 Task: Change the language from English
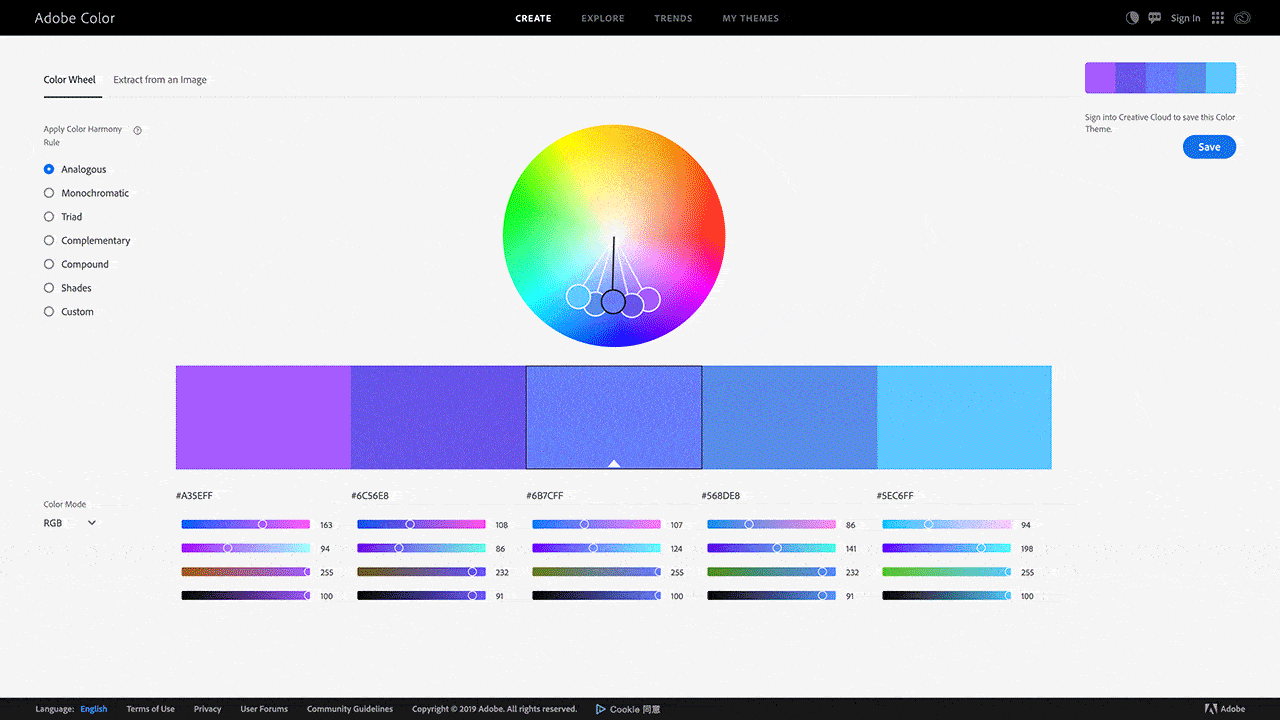(94, 709)
